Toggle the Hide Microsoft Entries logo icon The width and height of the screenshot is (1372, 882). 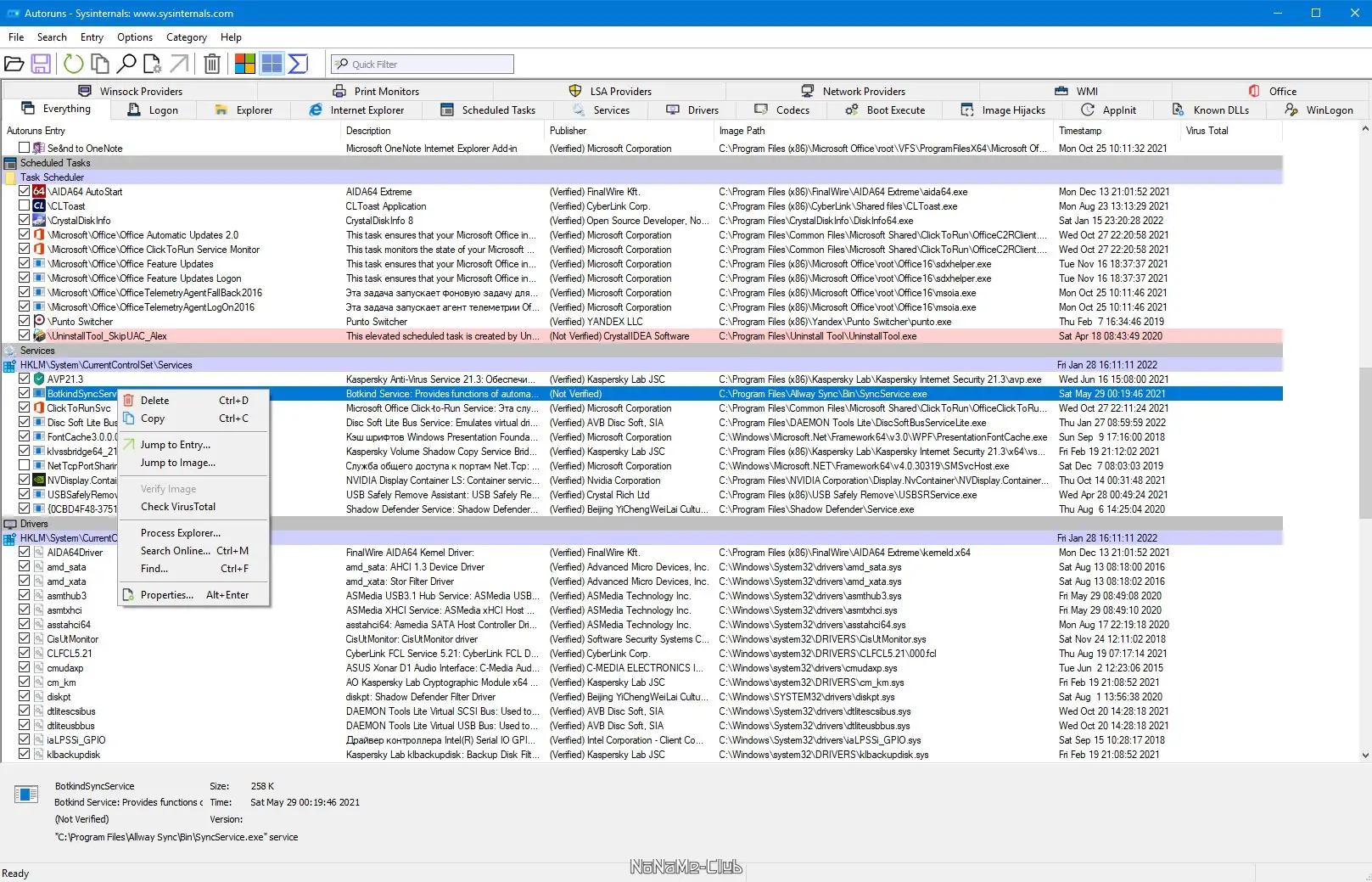tap(245, 64)
